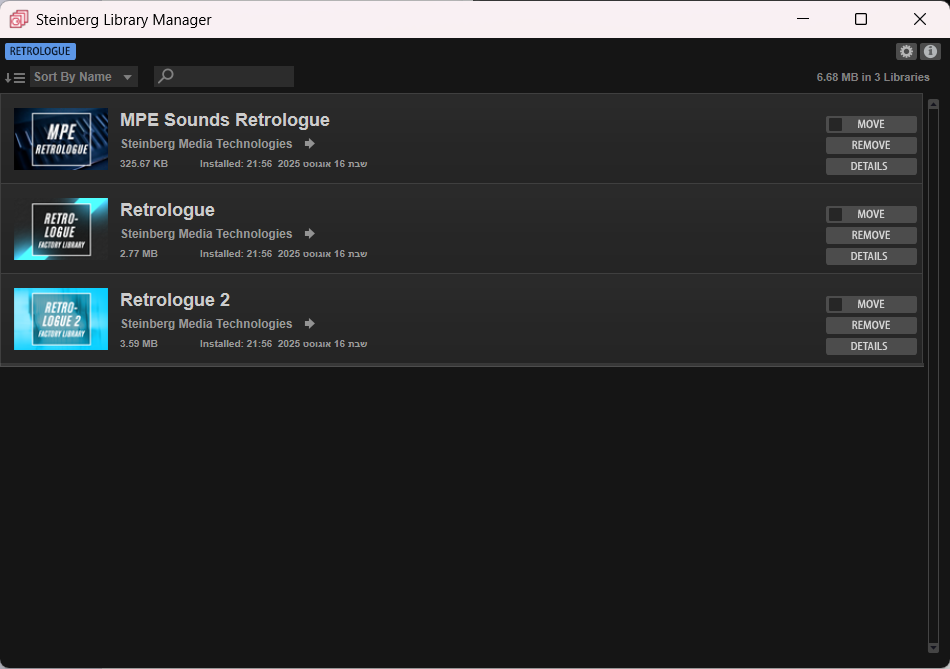Image resolution: width=950 pixels, height=669 pixels.
Task: Click the arrow icon in the Retrologue 2 row
Action: click(310, 324)
